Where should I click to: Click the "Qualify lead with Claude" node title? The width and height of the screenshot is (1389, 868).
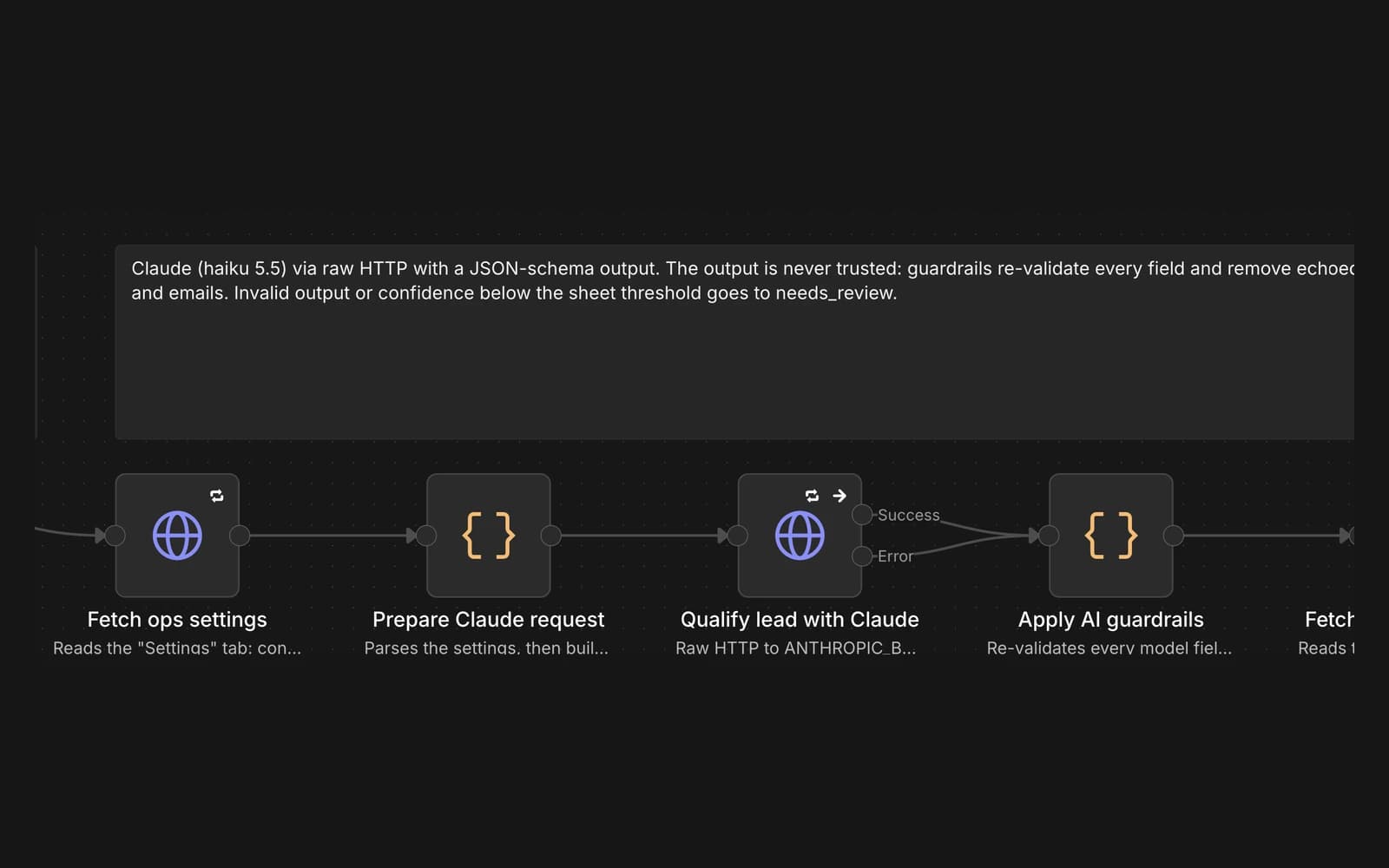coord(800,620)
